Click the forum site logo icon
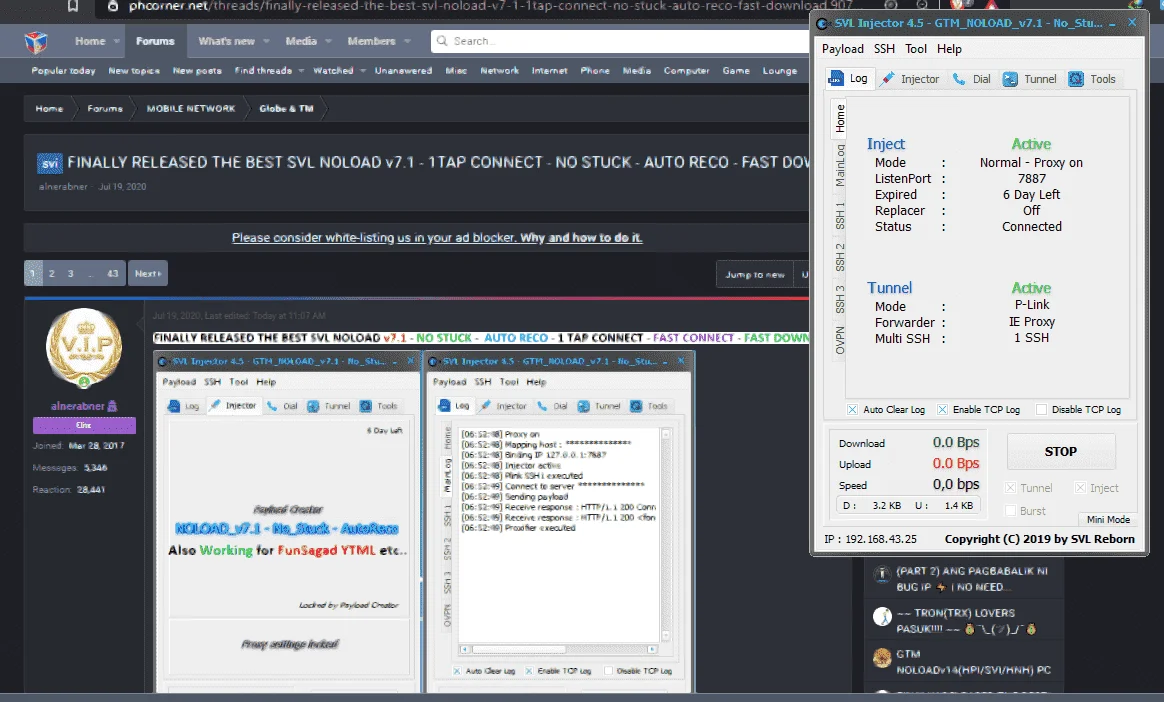Screen dimensions: 1164x702 (x=36, y=42)
